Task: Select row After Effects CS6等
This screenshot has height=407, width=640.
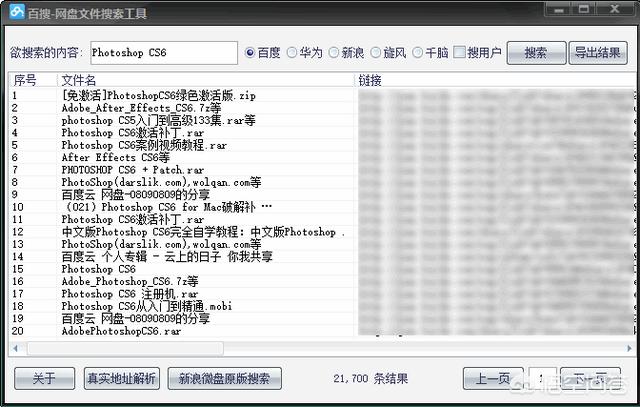Action: [x=322, y=158]
